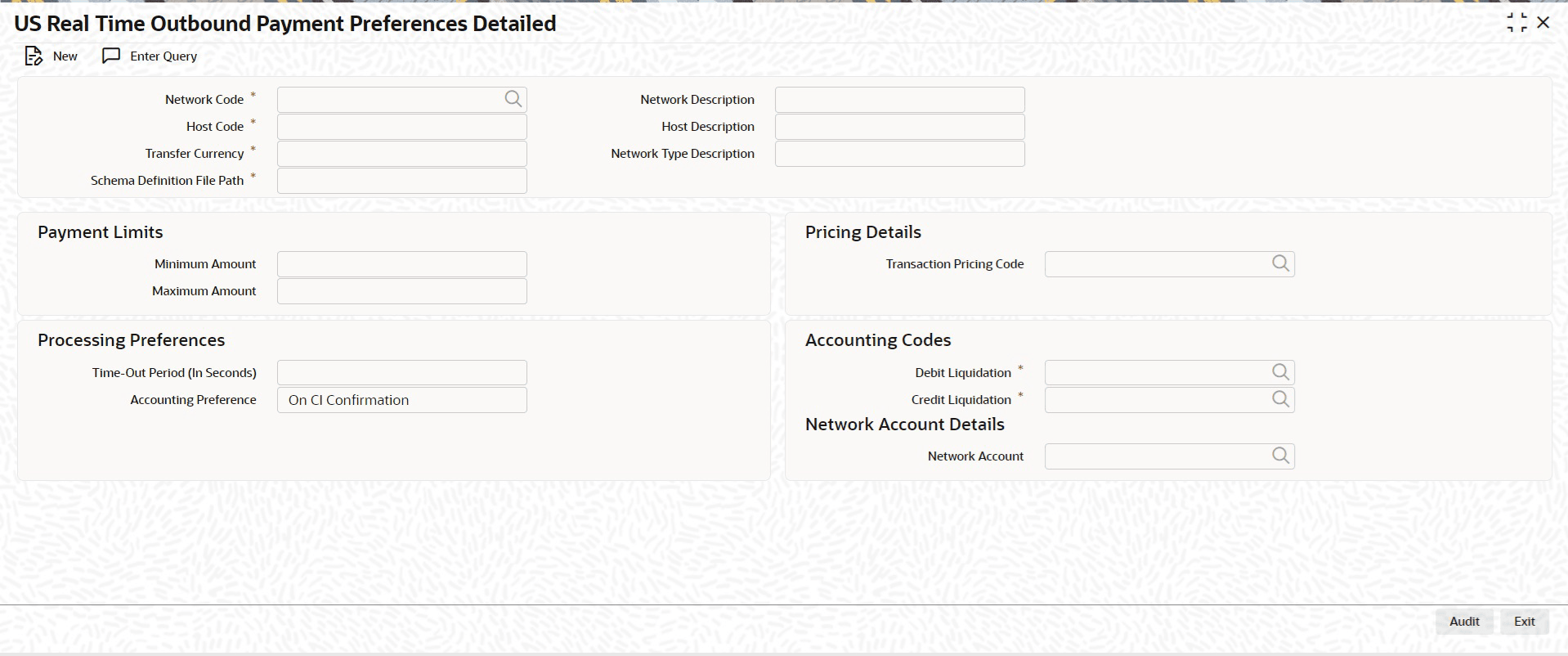Click the Audit button
This screenshot has height=656, width=1568.
[1464, 622]
